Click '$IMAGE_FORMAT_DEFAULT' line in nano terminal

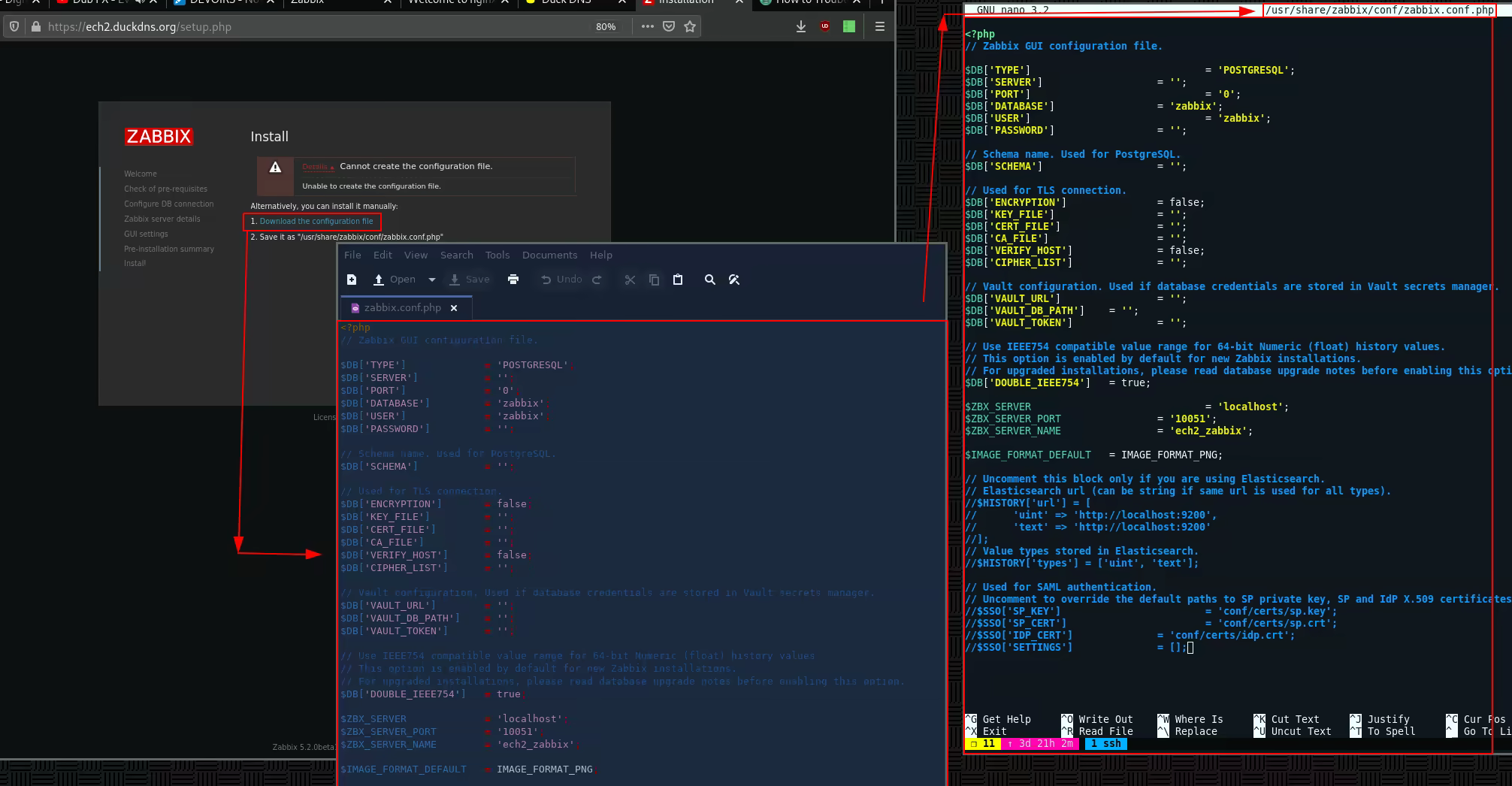[x=1094, y=455]
